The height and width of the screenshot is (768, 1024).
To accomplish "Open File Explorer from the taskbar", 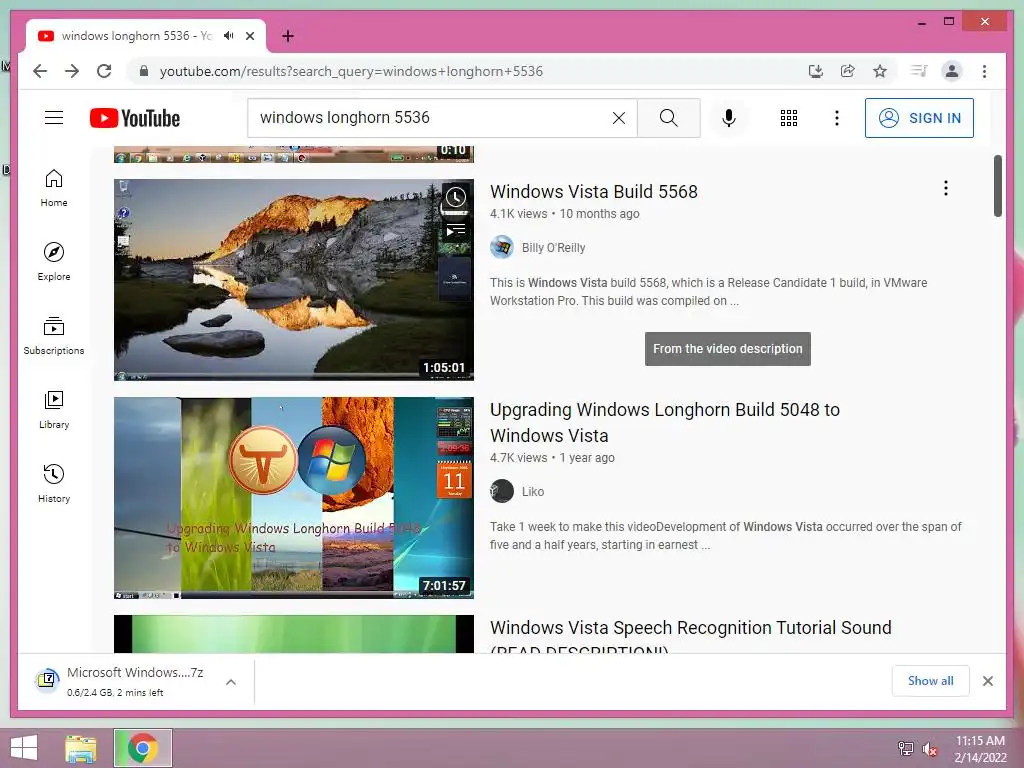I will point(81,748).
